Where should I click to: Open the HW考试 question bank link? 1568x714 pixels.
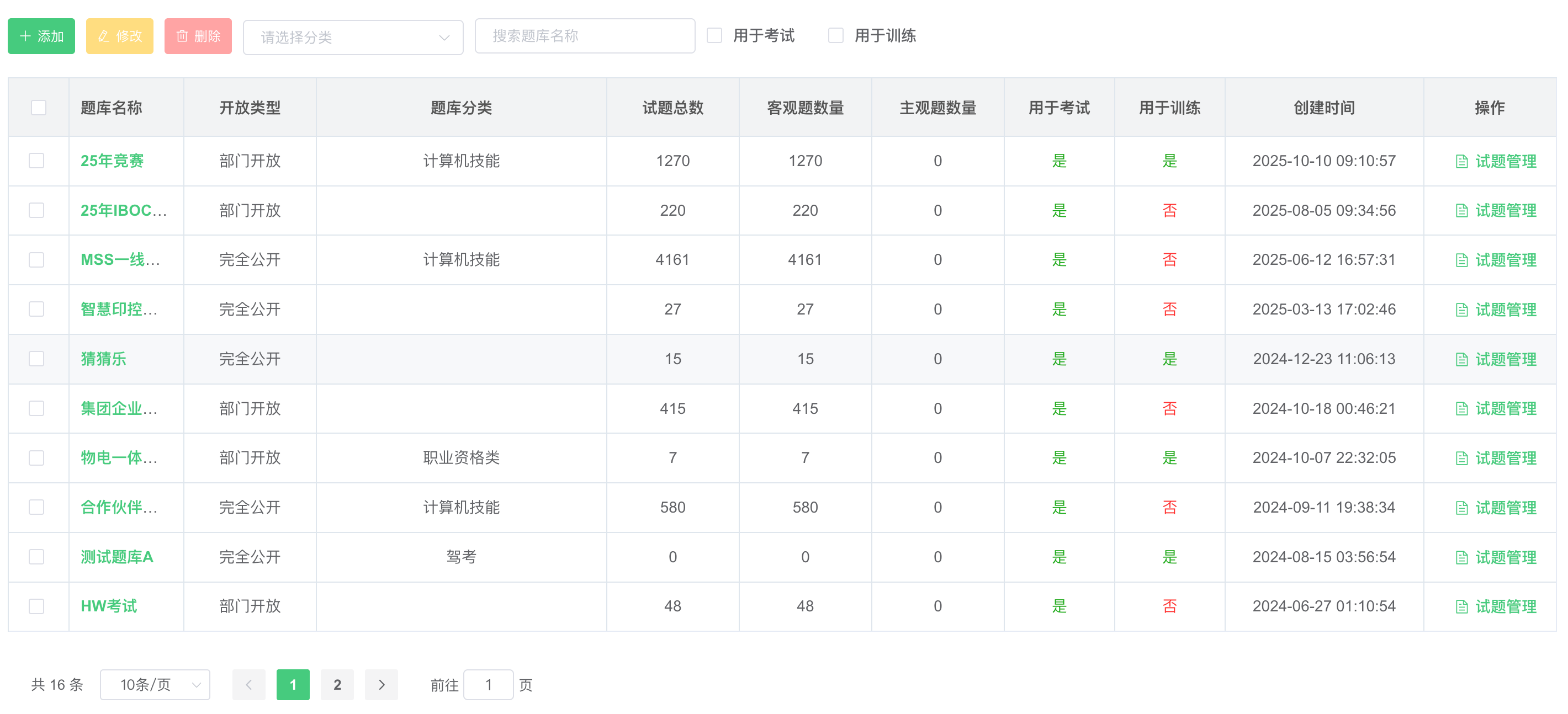coord(109,606)
